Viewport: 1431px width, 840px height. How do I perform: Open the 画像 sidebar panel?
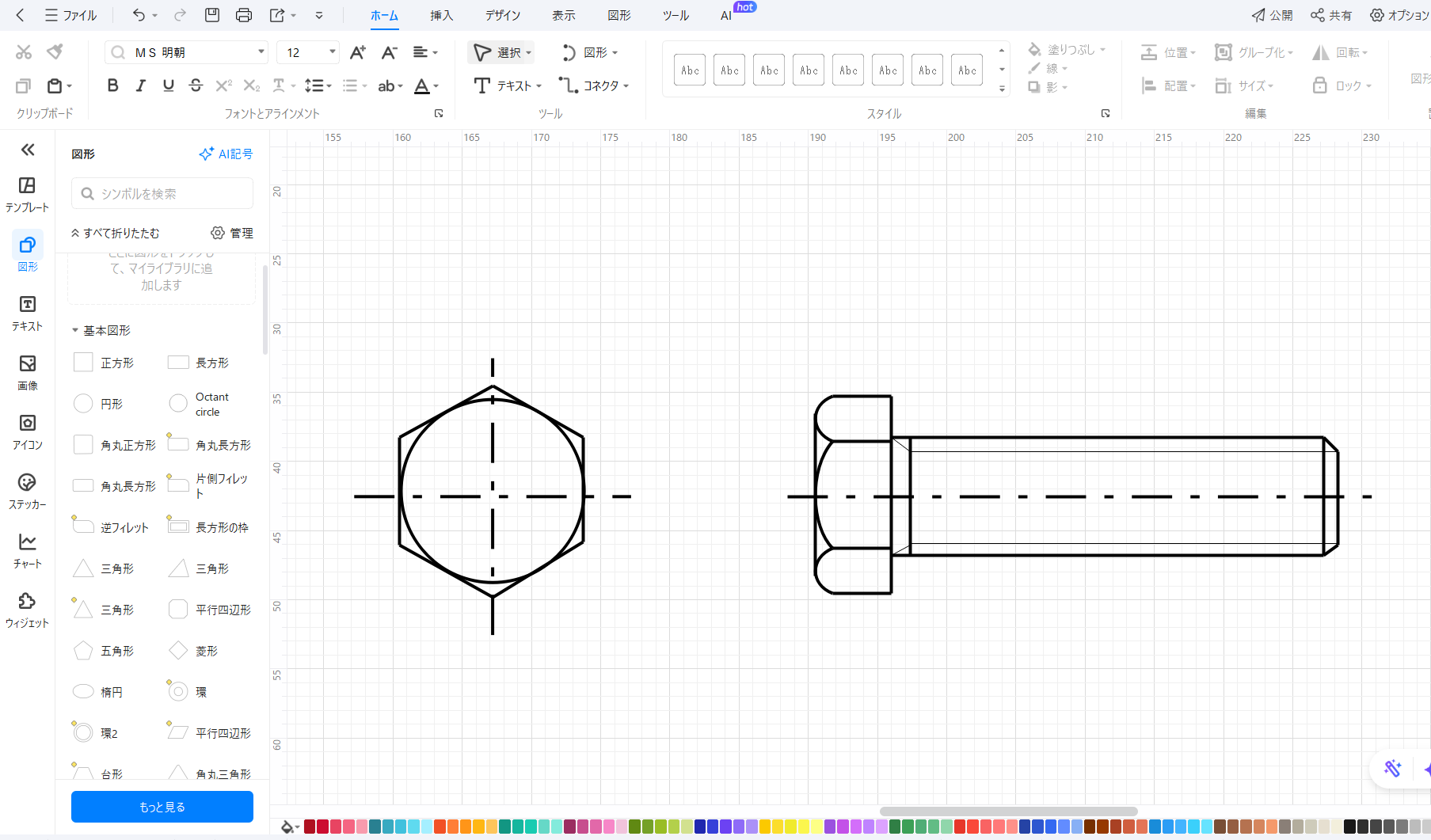[x=28, y=372]
